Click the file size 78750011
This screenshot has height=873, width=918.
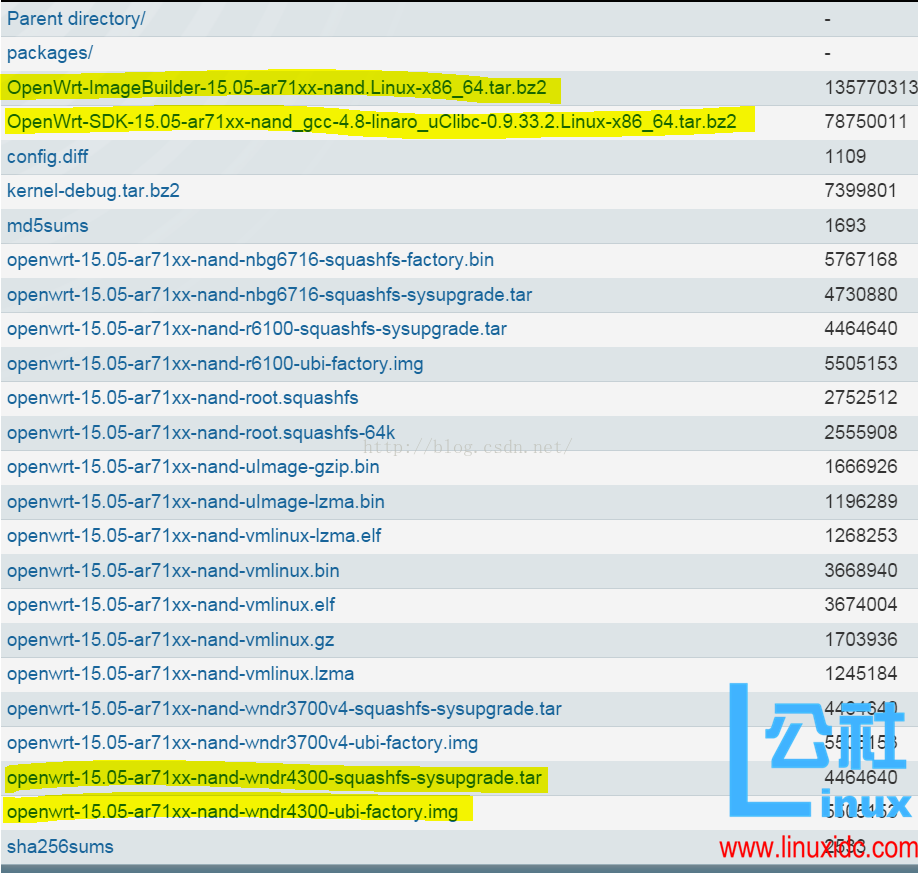866,122
